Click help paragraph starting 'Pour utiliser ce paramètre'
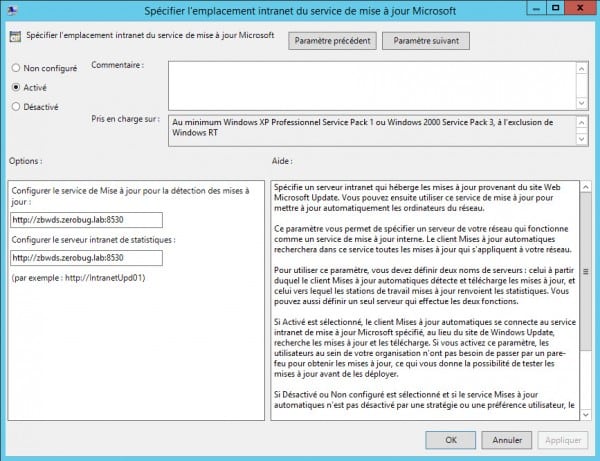Screen dimensions: 600x461 click(425, 286)
